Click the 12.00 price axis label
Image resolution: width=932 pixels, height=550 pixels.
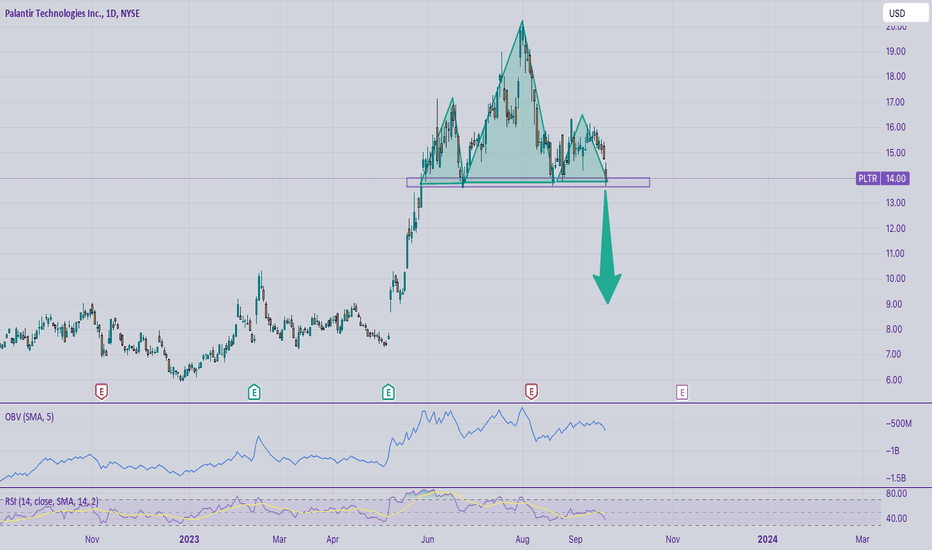point(896,228)
